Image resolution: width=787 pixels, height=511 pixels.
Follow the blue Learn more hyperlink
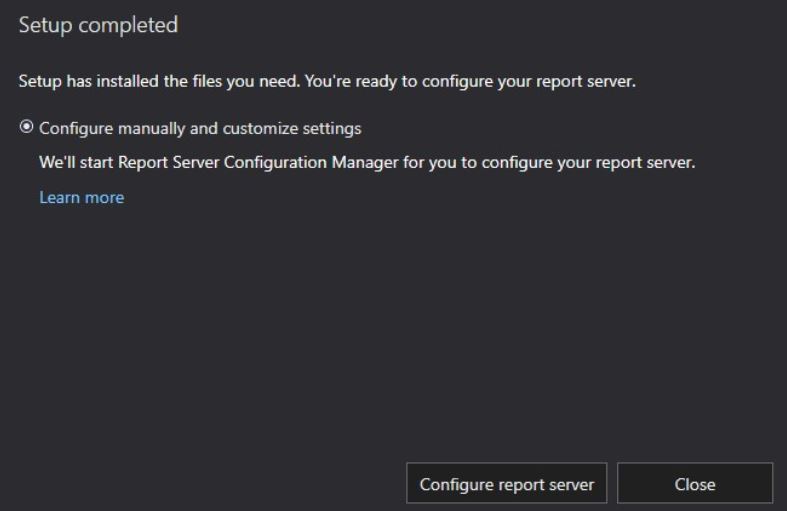click(82, 197)
